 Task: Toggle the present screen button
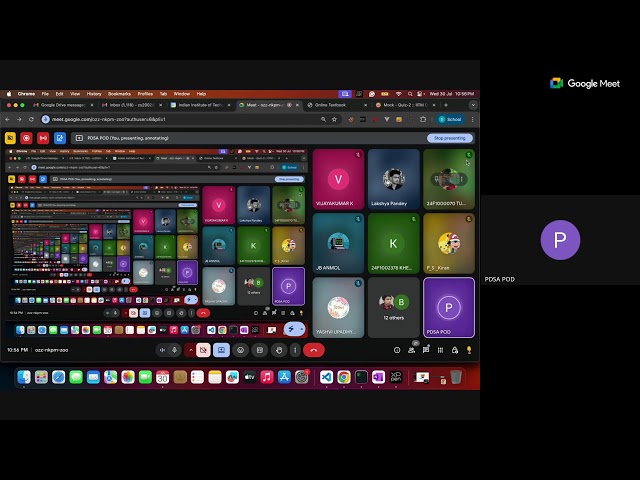[221, 350]
